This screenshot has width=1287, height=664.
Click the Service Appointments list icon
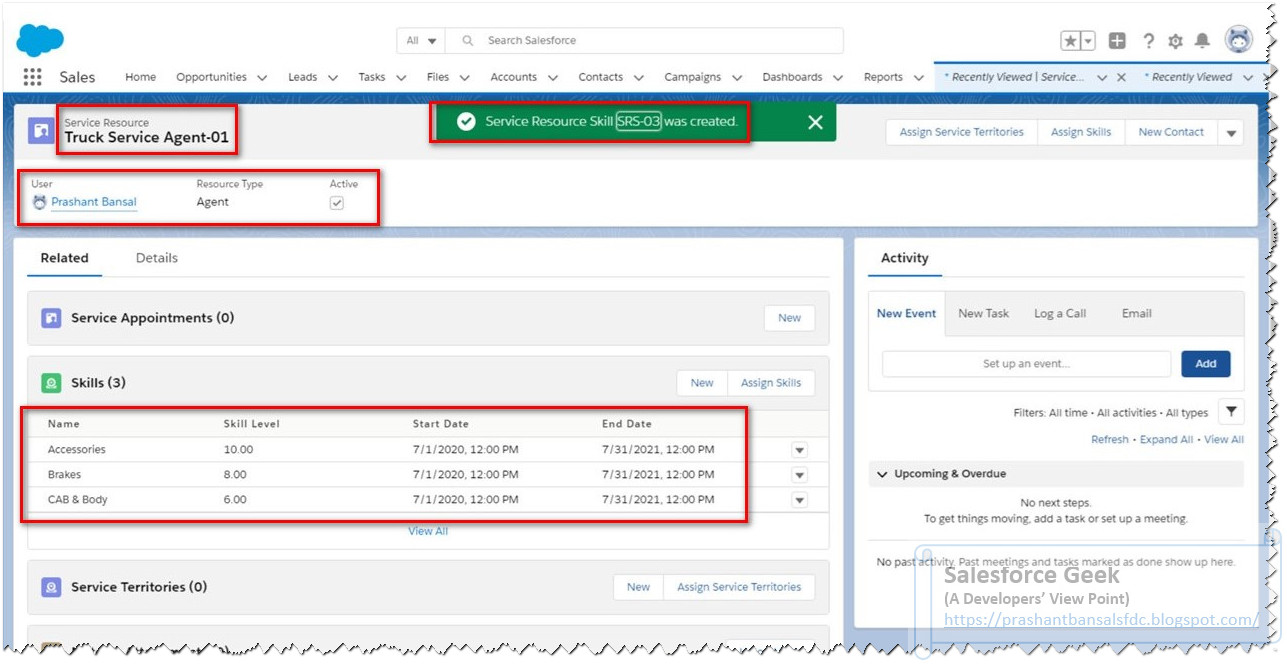point(51,318)
